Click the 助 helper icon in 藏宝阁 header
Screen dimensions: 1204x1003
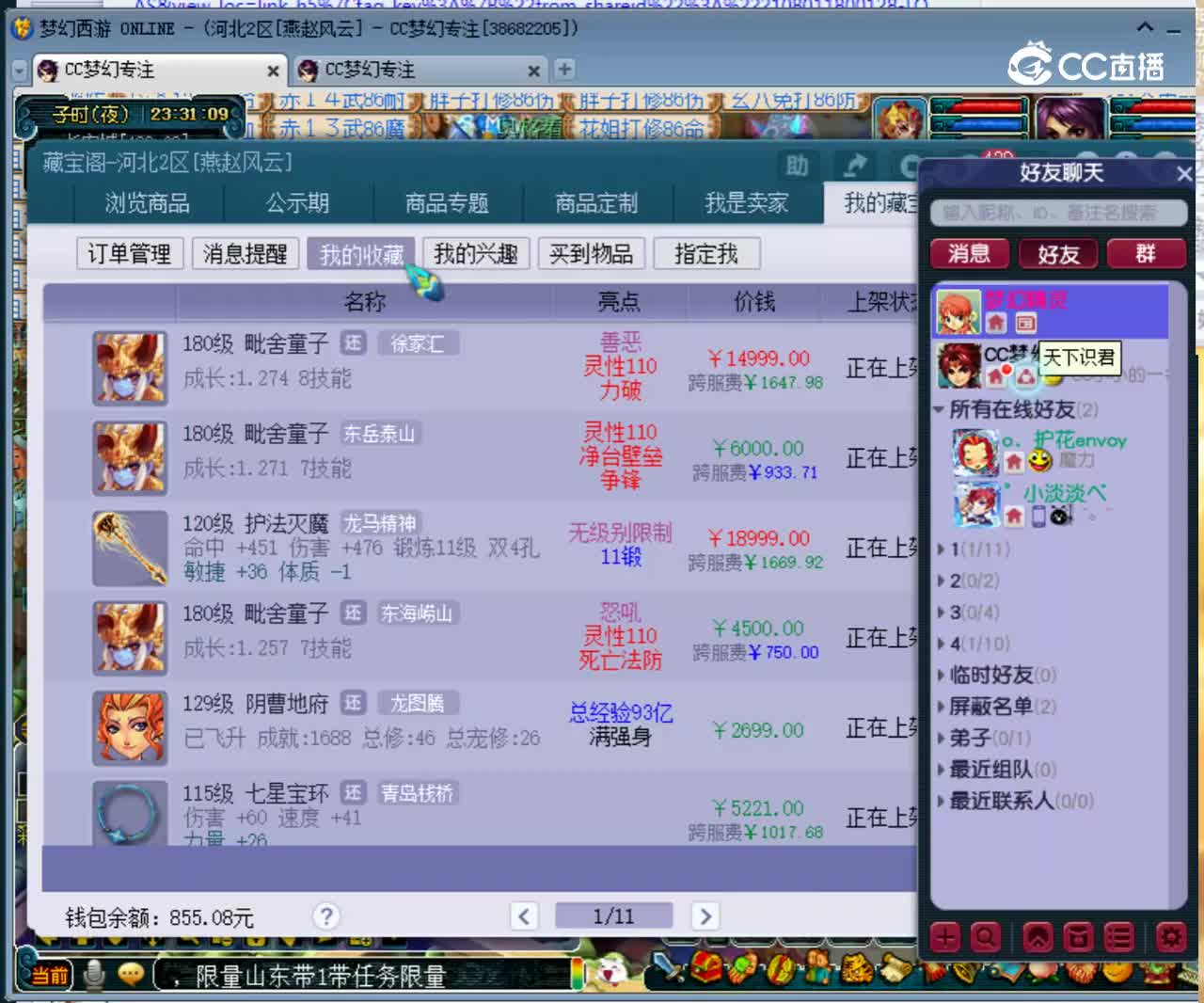(797, 166)
